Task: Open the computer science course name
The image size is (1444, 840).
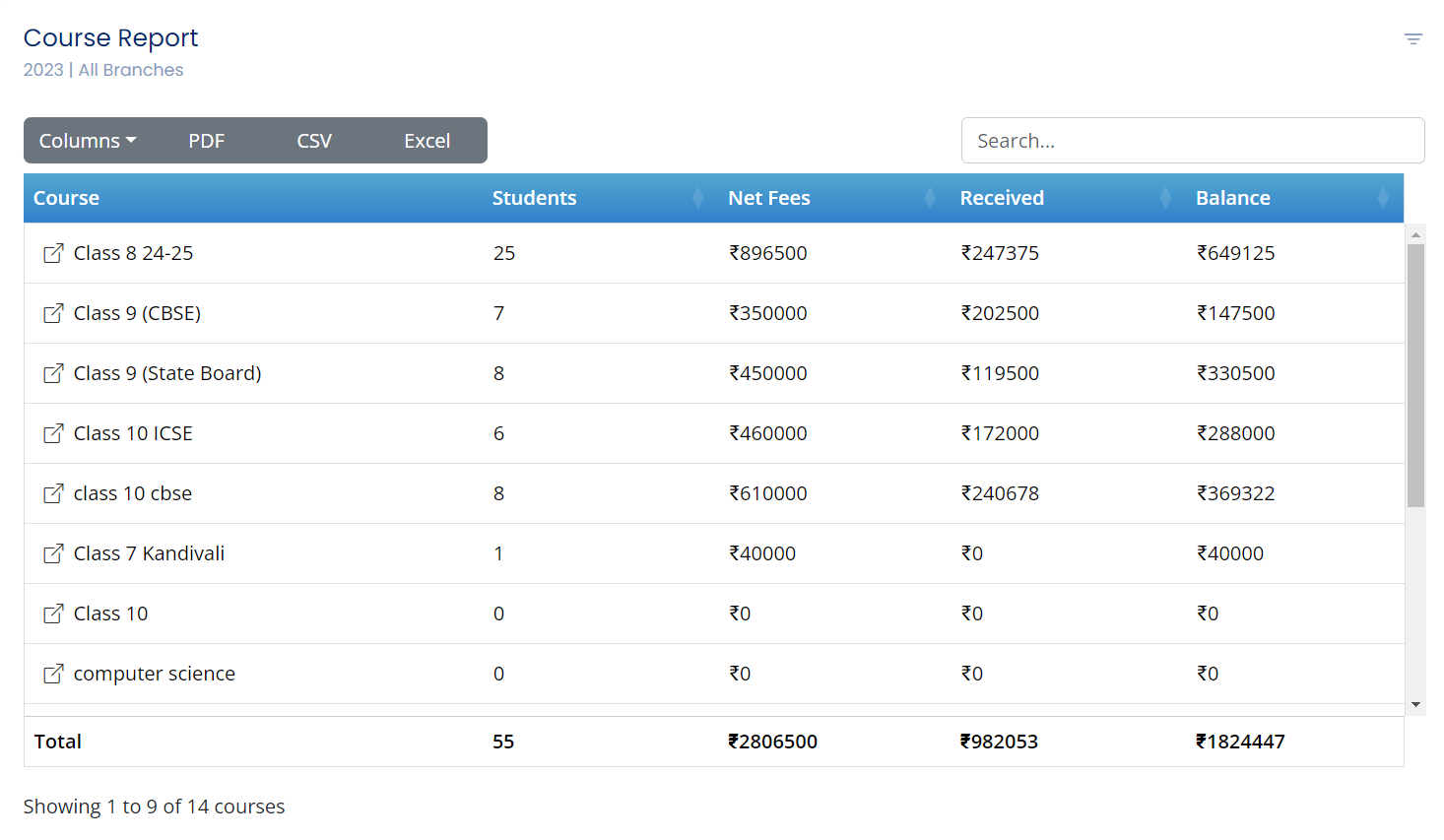Action: (x=155, y=674)
